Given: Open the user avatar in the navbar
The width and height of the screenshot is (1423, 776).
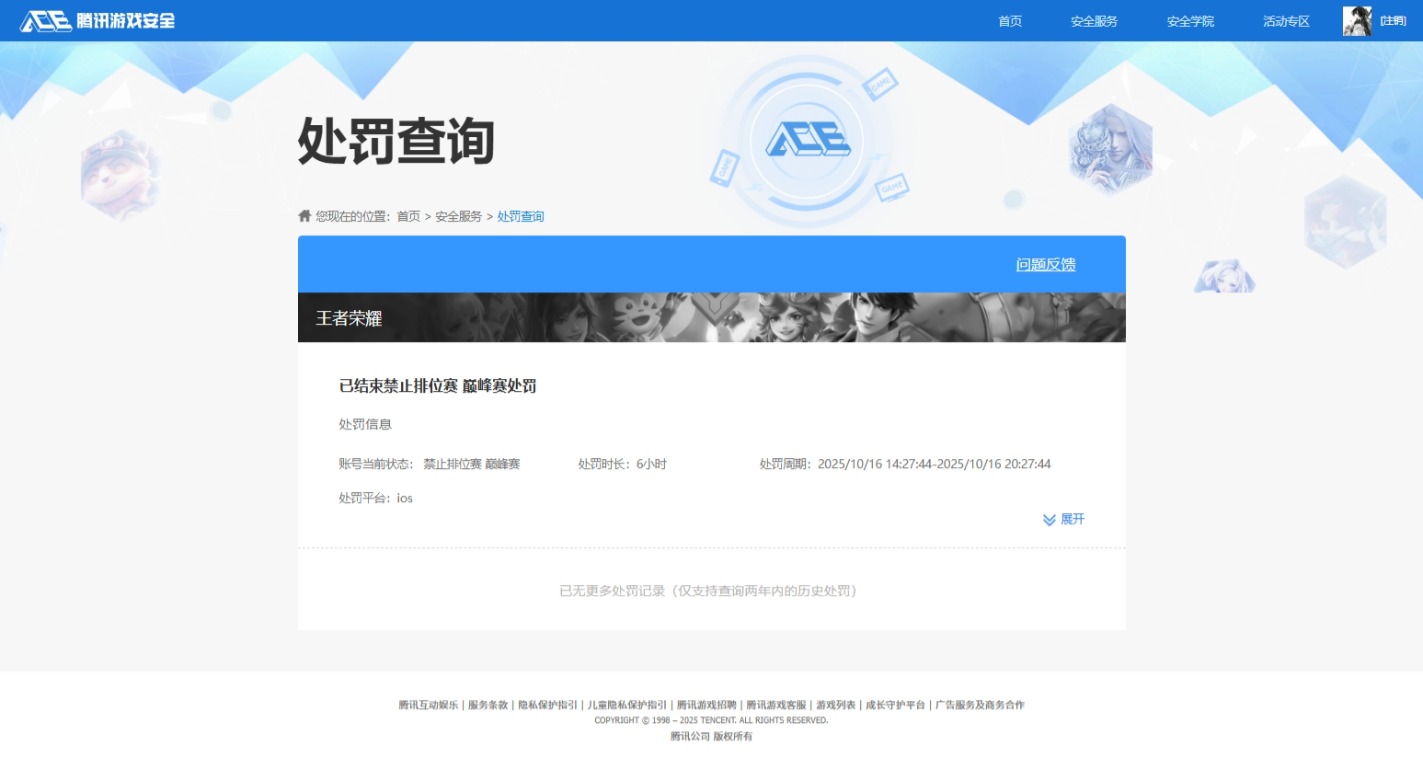Looking at the screenshot, I should 1357,19.
